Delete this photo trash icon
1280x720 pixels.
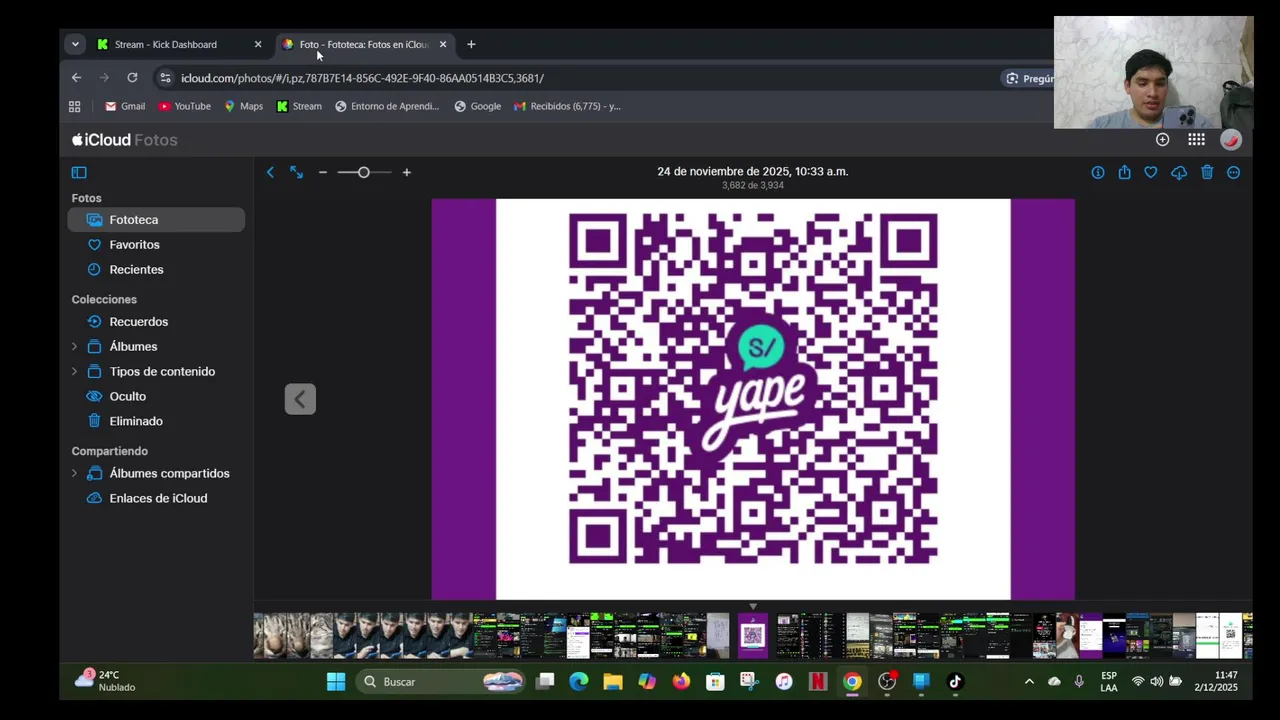coord(1207,172)
